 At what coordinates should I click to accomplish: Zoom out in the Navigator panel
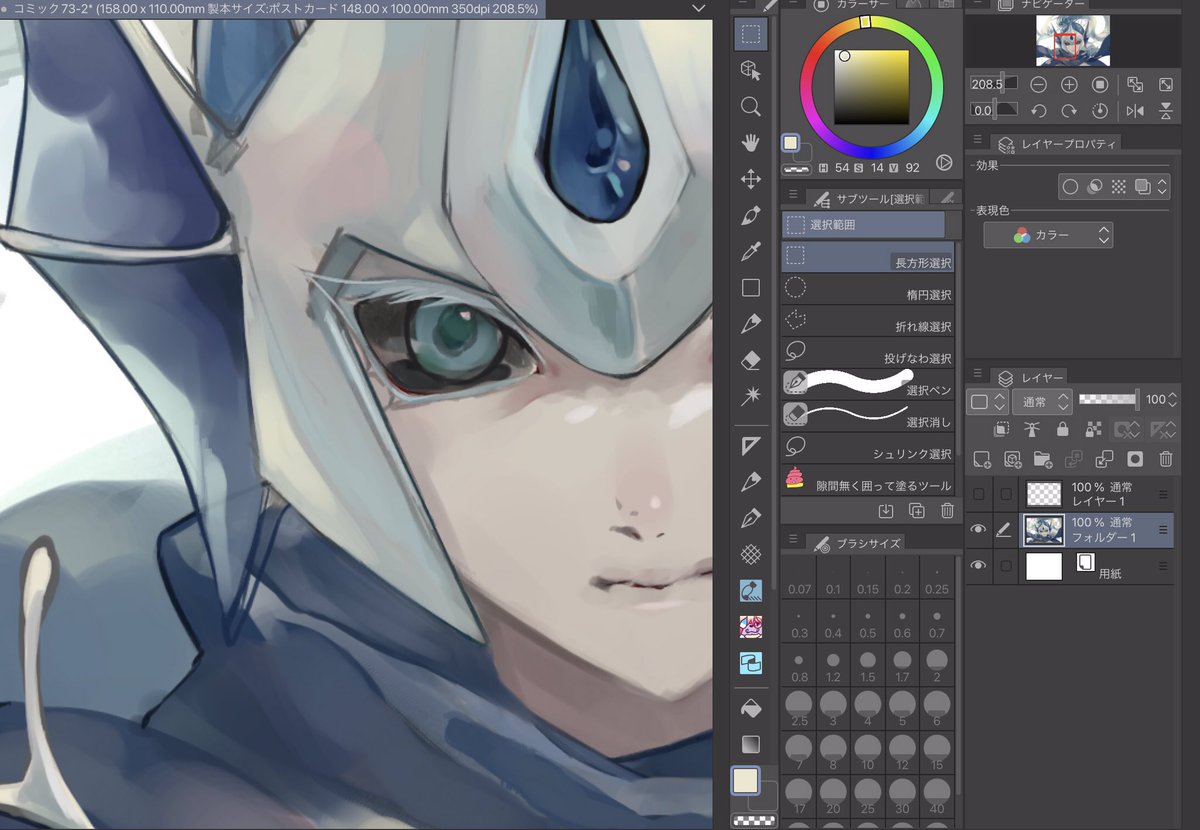1039,85
